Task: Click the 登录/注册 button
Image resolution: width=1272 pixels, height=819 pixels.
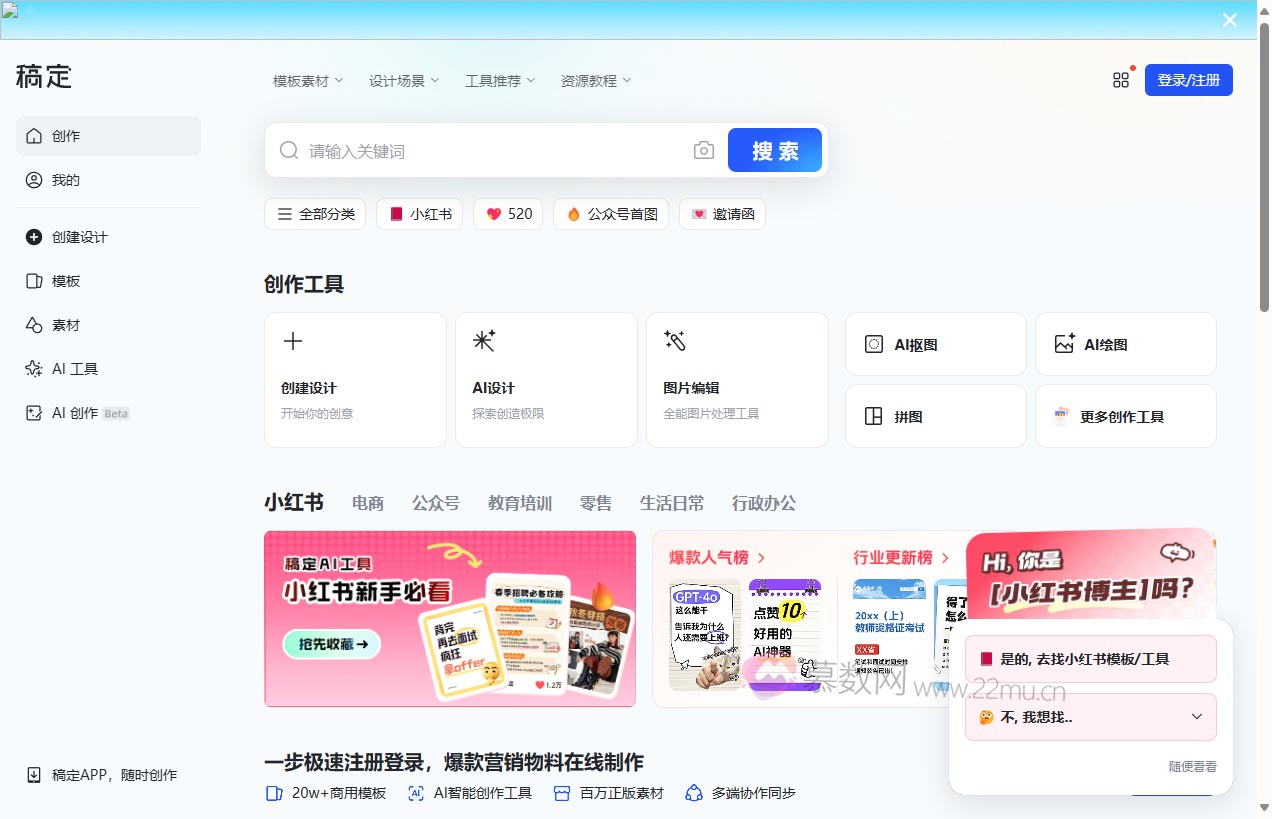Action: click(1188, 79)
